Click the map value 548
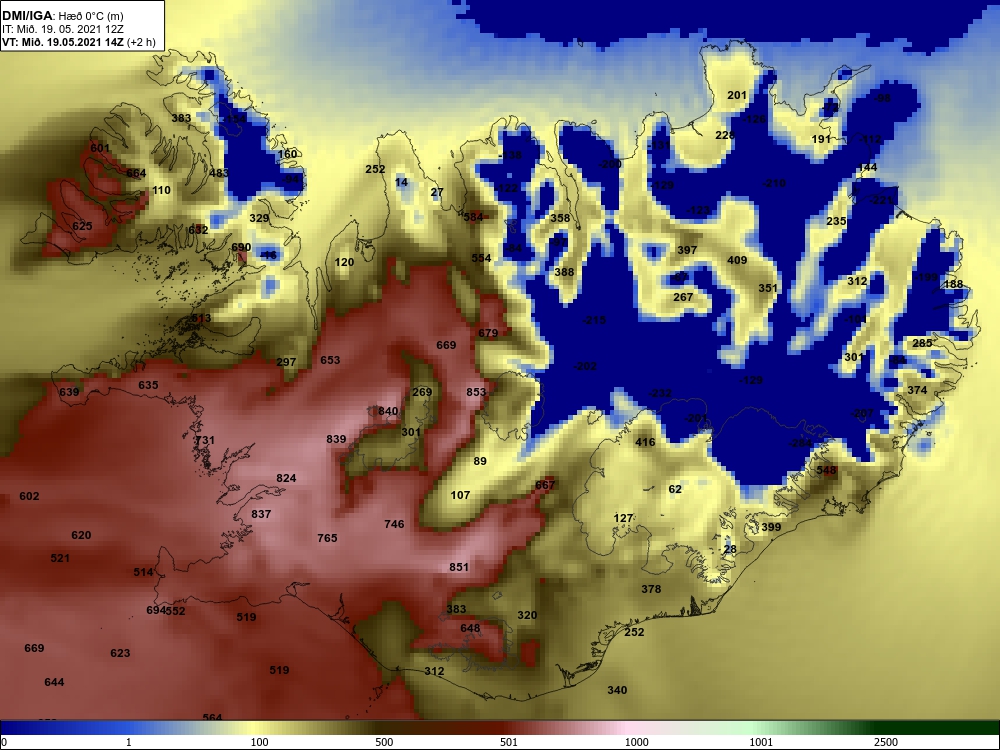 click(826, 470)
